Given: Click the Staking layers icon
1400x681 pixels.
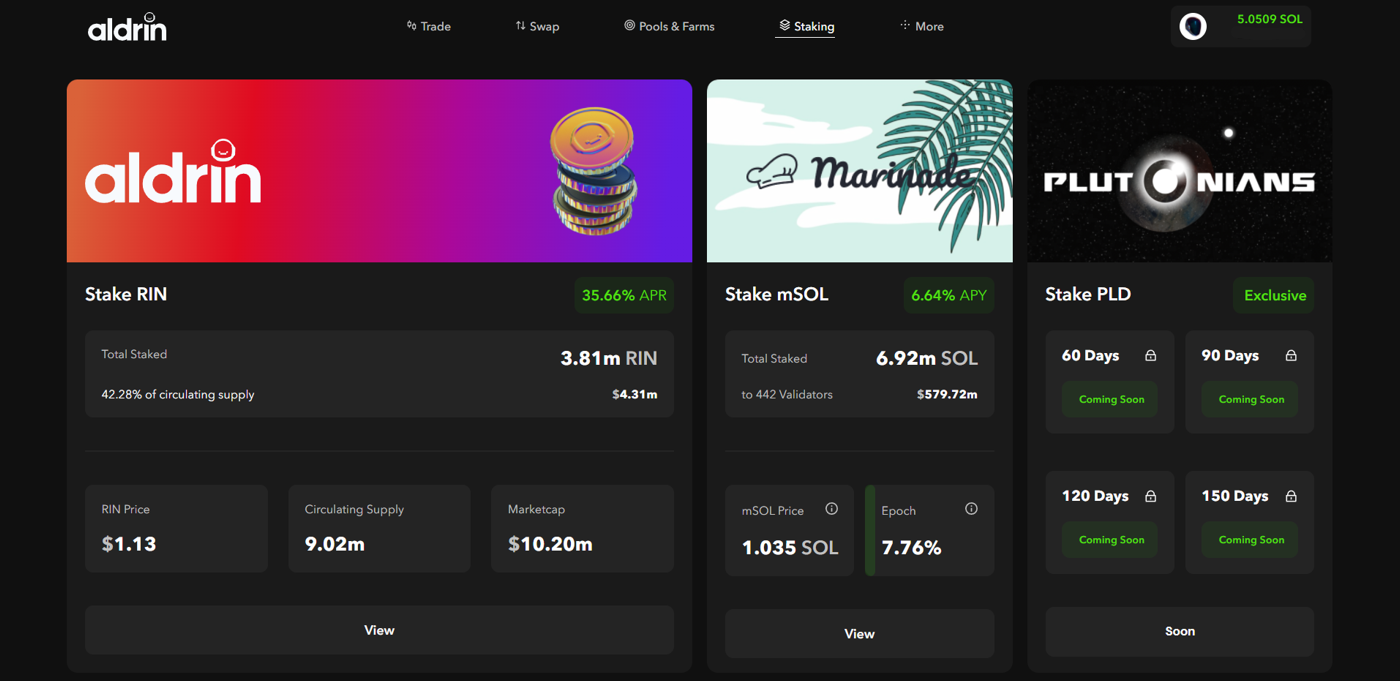Looking at the screenshot, I should click(x=784, y=25).
